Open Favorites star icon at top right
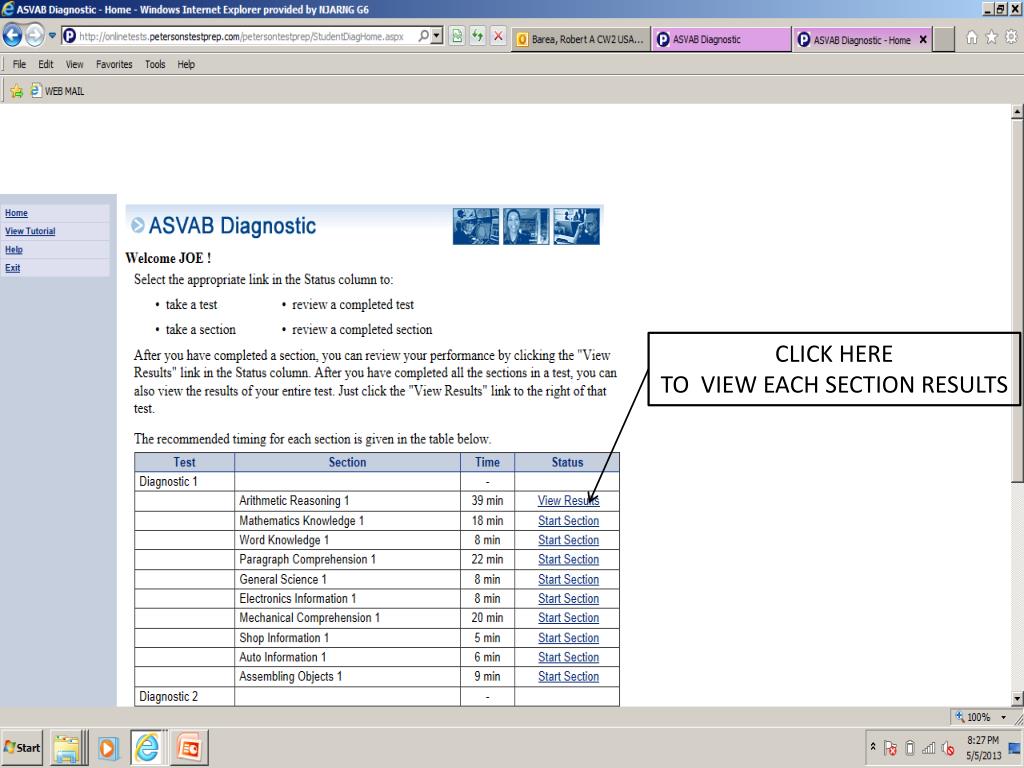This screenshot has height=768, width=1024. (991, 37)
